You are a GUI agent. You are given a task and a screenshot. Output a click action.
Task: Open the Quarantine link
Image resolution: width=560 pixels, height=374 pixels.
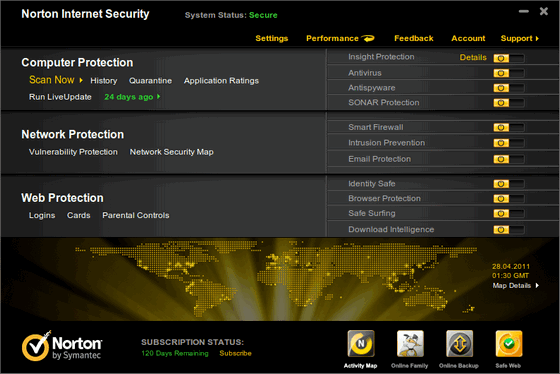click(x=150, y=81)
